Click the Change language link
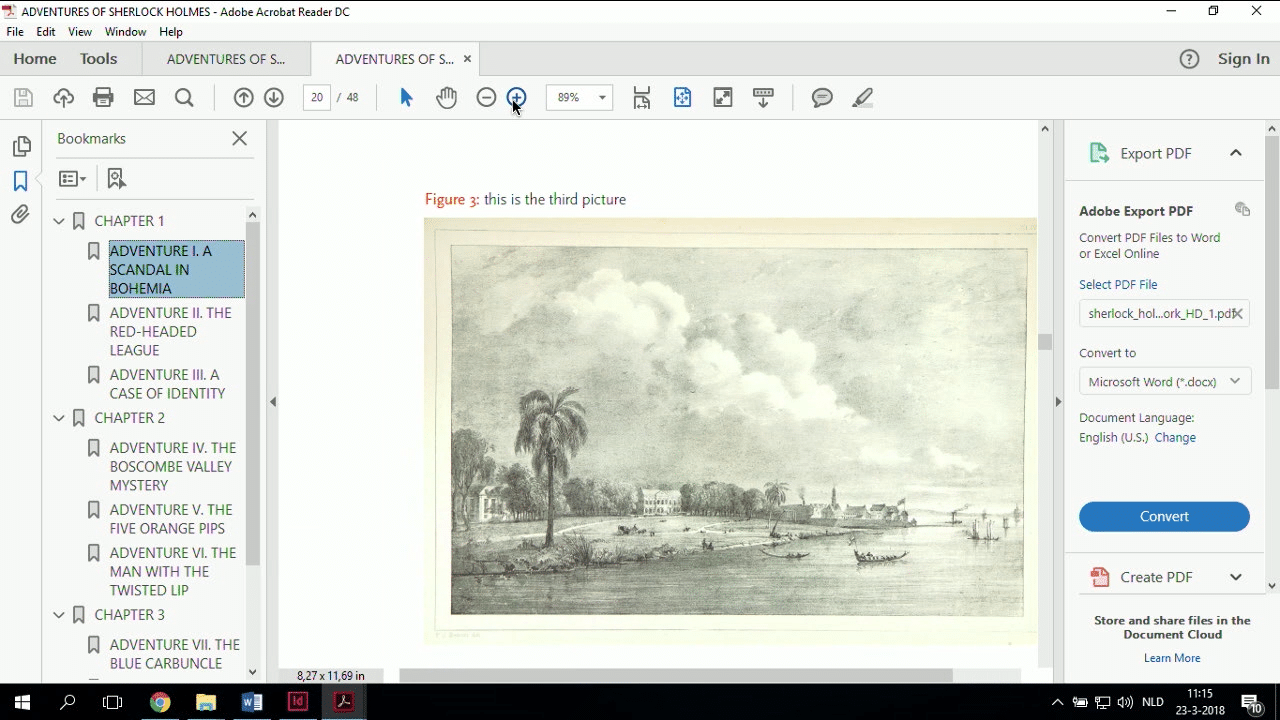Viewport: 1280px width, 720px height. point(1175,437)
